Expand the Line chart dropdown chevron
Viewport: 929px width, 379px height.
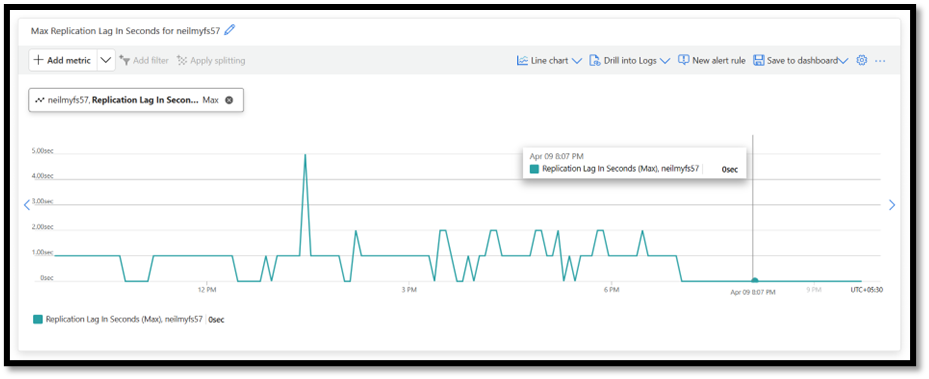click(576, 60)
